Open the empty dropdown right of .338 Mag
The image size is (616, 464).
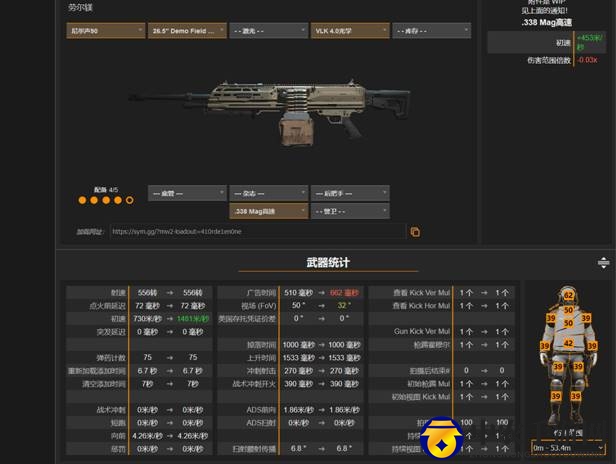pos(350,211)
